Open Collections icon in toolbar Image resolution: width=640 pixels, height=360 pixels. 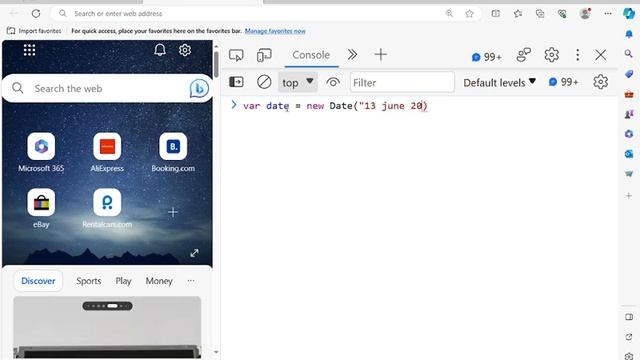(540, 13)
